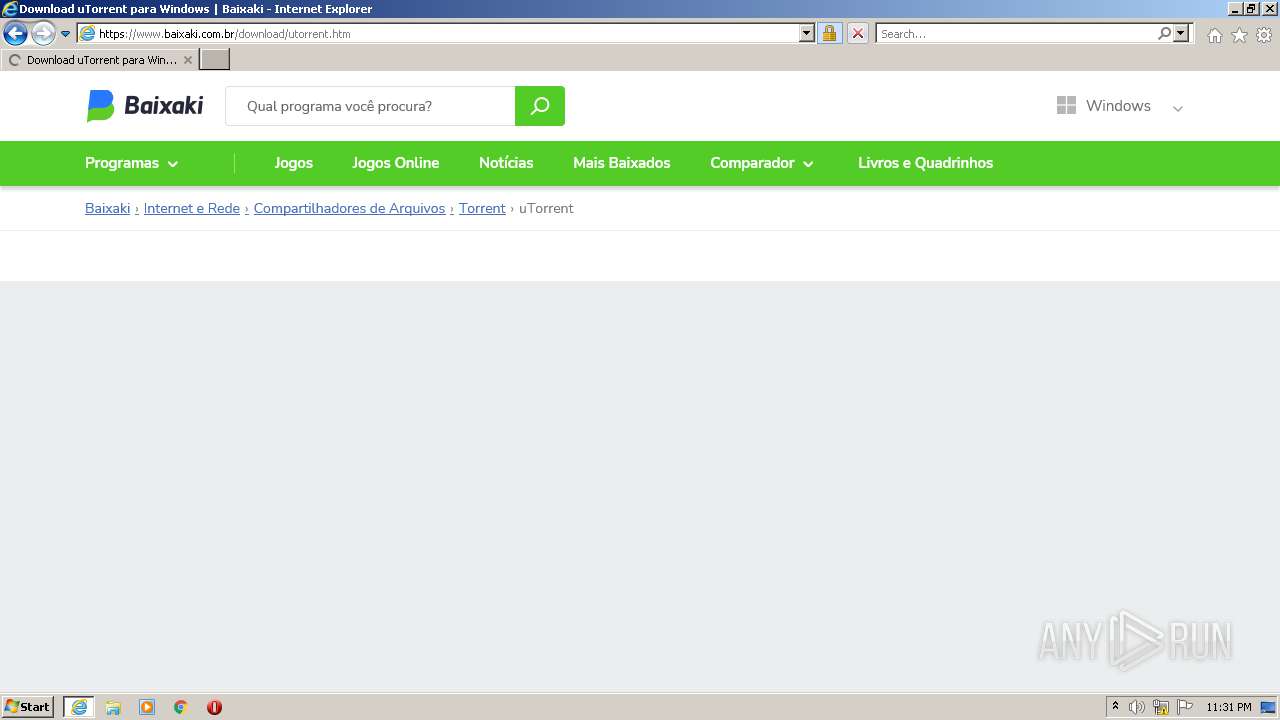The image size is (1280, 720).
Task: Stop loading with the red X button
Action: coord(858,33)
